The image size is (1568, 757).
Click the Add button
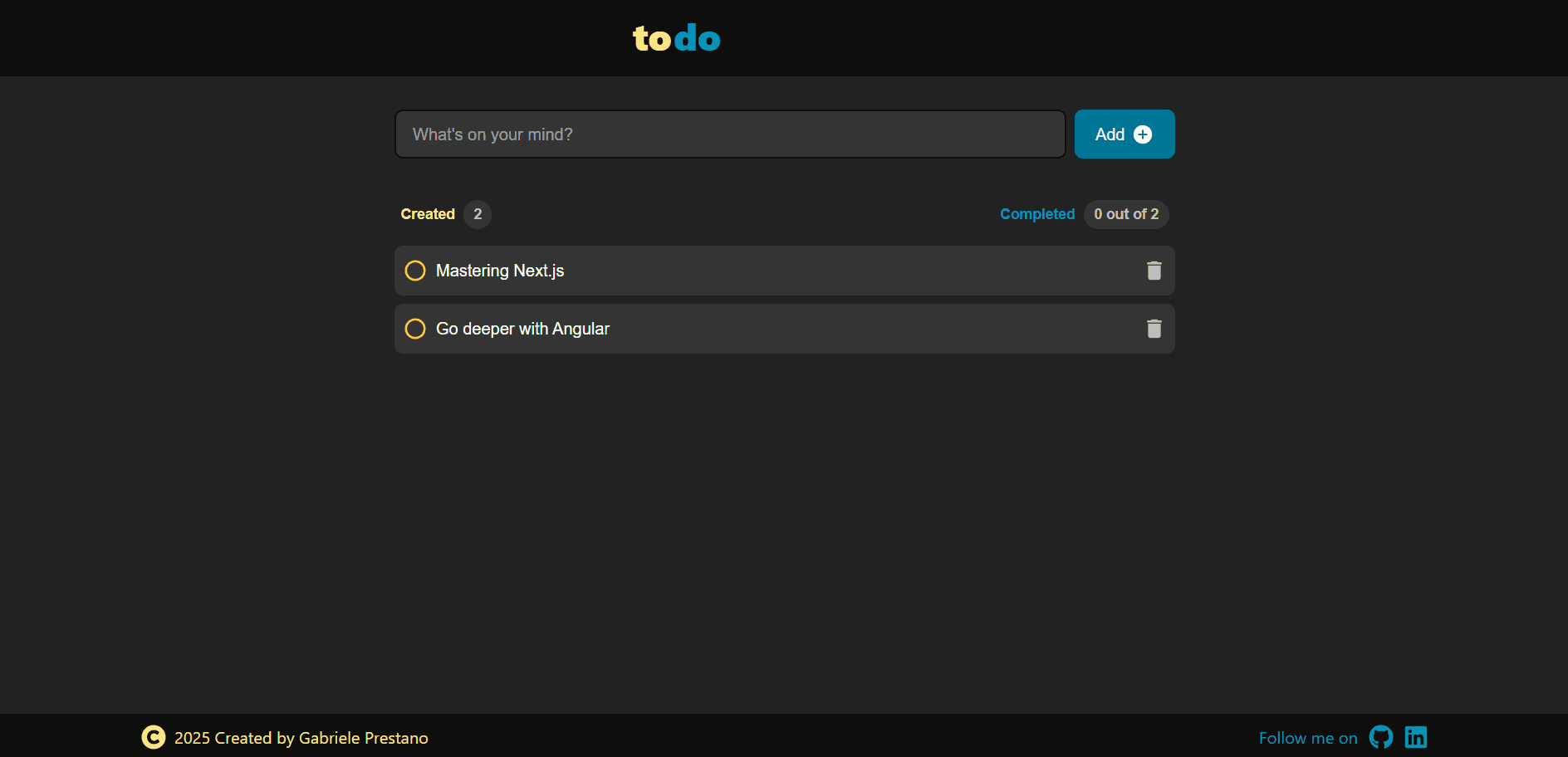coord(1125,134)
